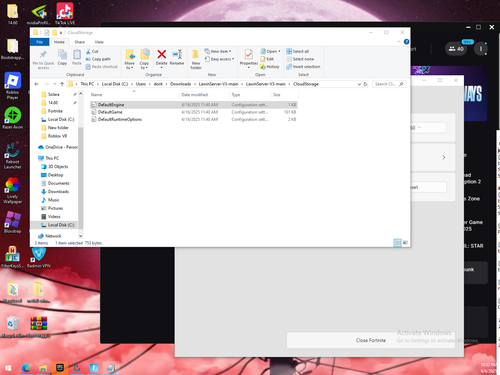Open the Windows Start menu
This screenshot has height=375, width=500.
point(8,368)
